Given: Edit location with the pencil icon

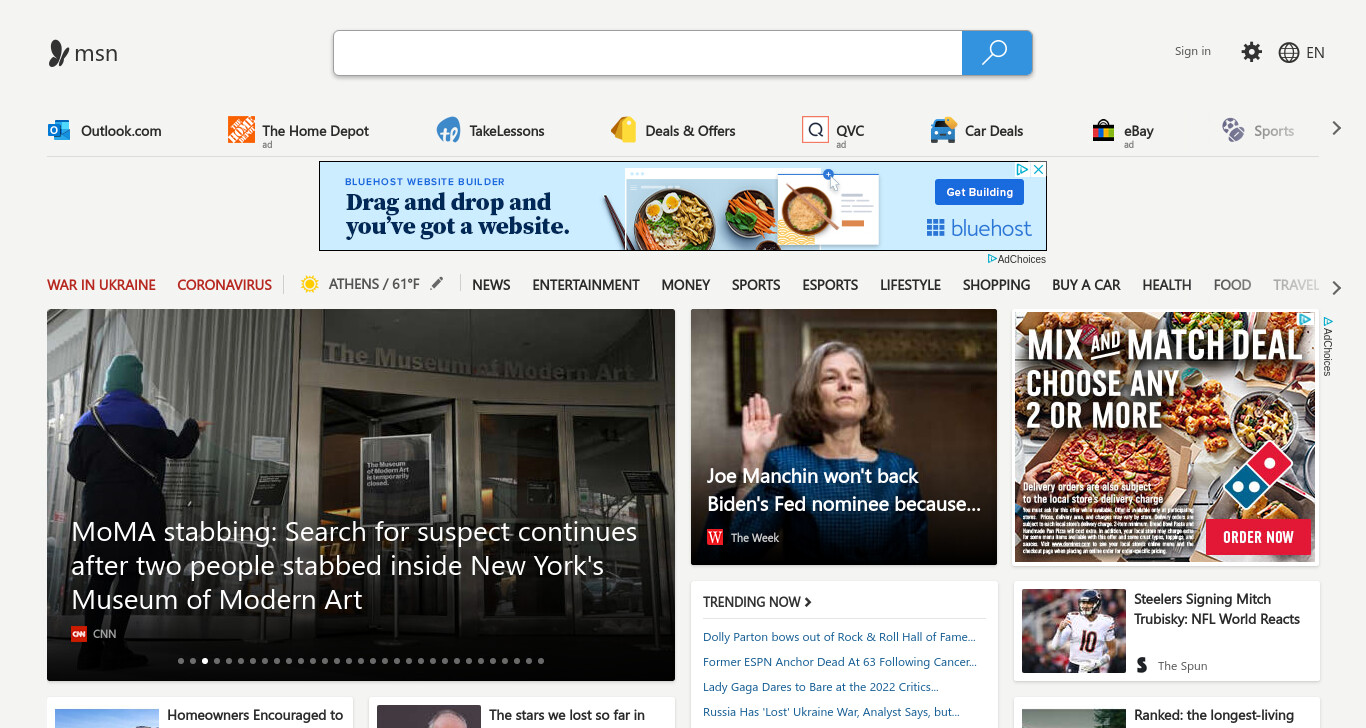Looking at the screenshot, I should pos(436,284).
